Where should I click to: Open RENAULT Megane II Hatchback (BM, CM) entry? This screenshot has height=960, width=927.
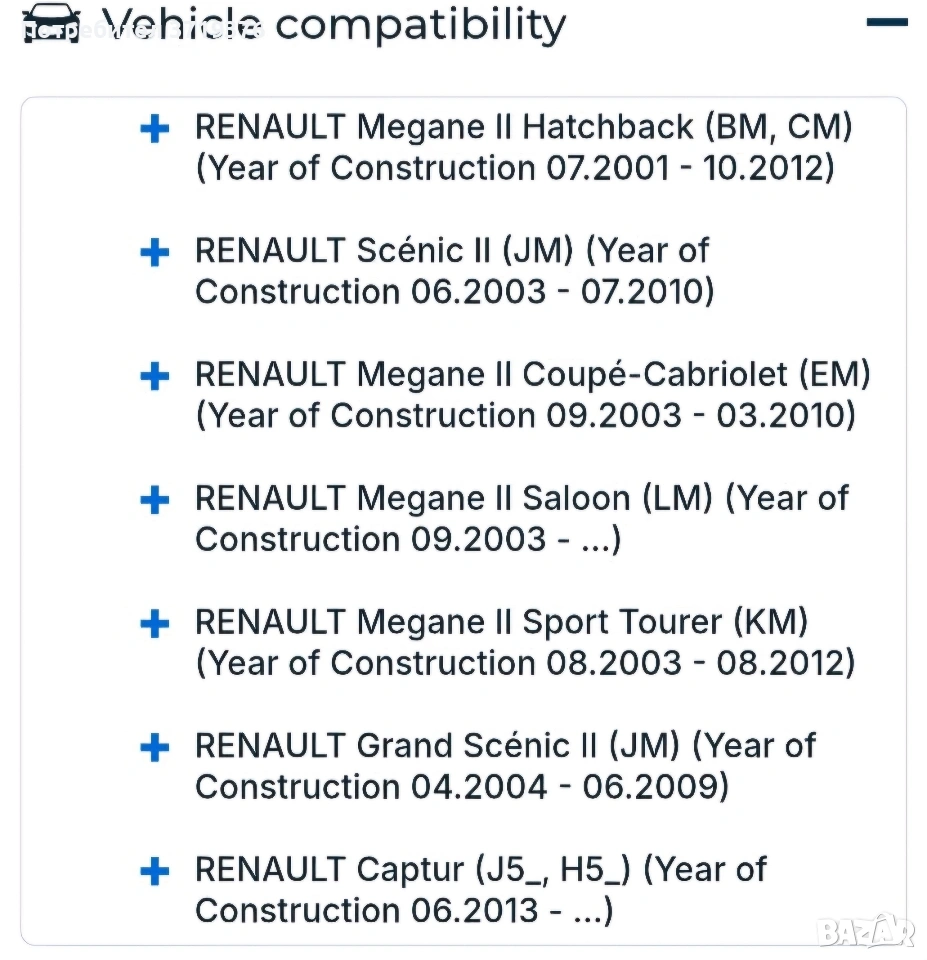point(523,128)
